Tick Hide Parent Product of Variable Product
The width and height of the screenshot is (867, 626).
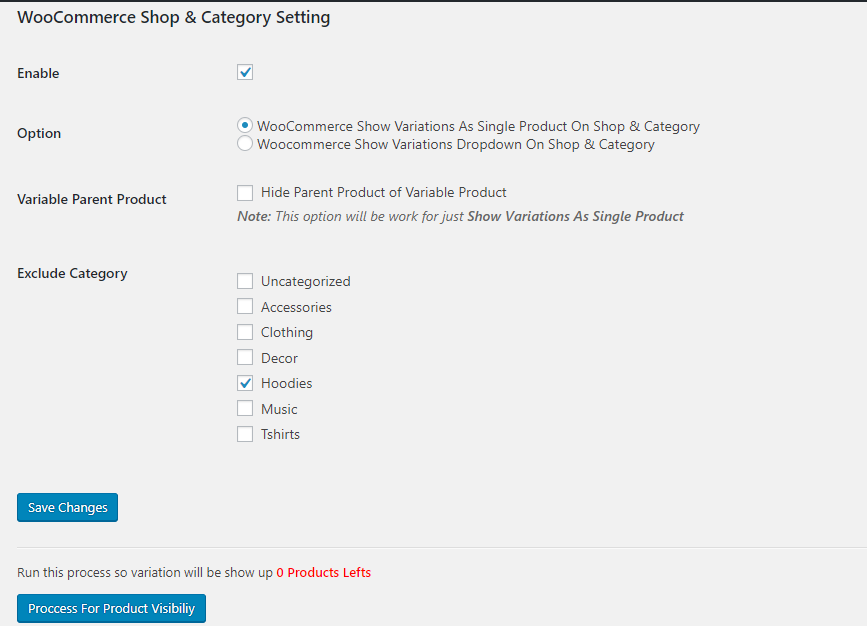point(245,192)
